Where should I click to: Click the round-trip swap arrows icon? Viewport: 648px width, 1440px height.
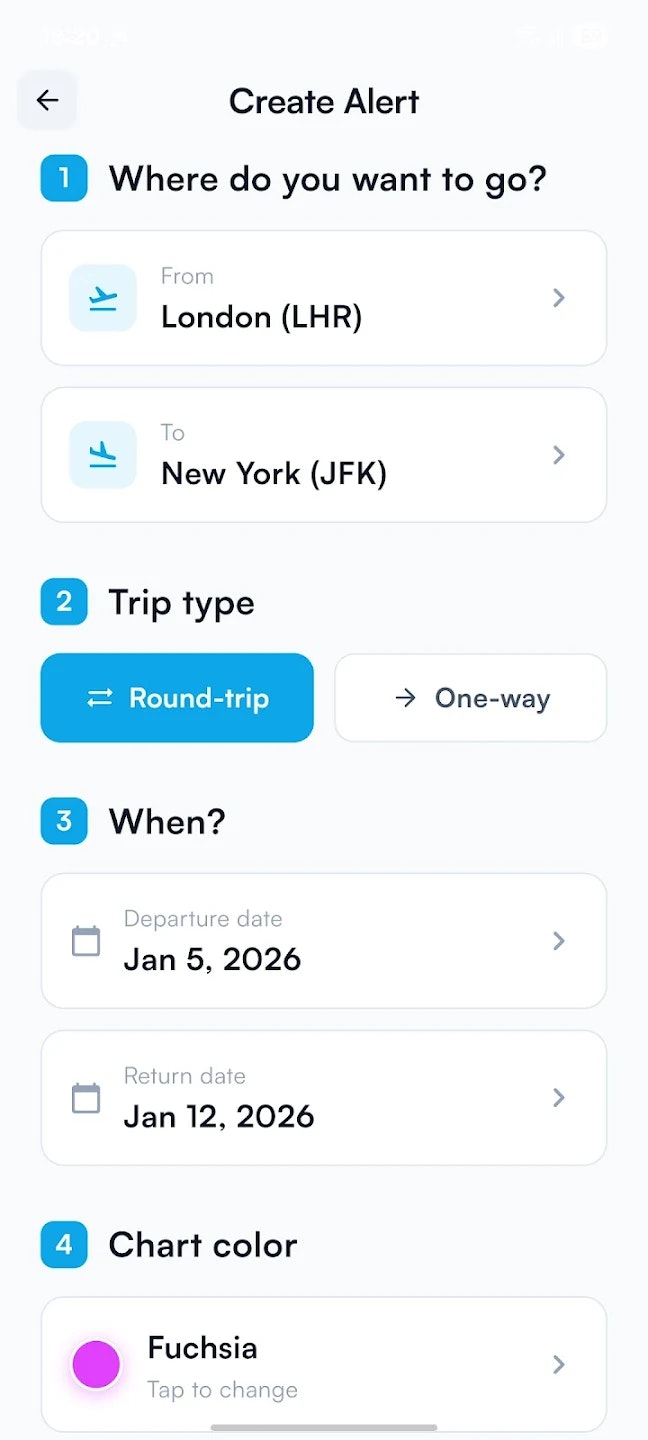click(x=98, y=698)
